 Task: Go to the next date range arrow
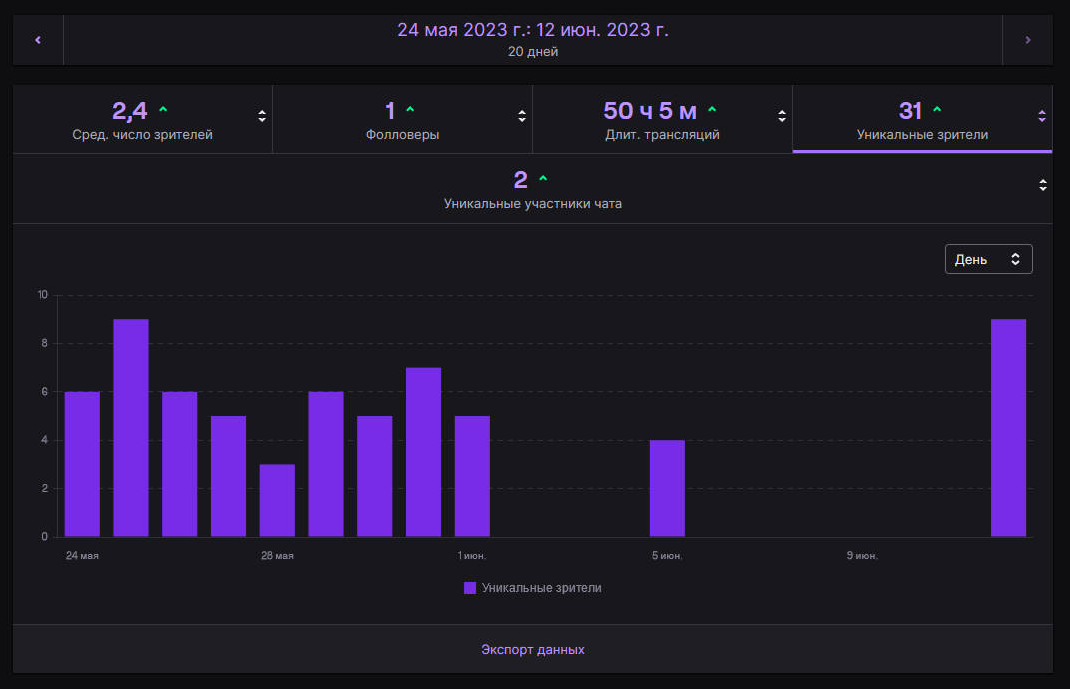tap(1028, 40)
